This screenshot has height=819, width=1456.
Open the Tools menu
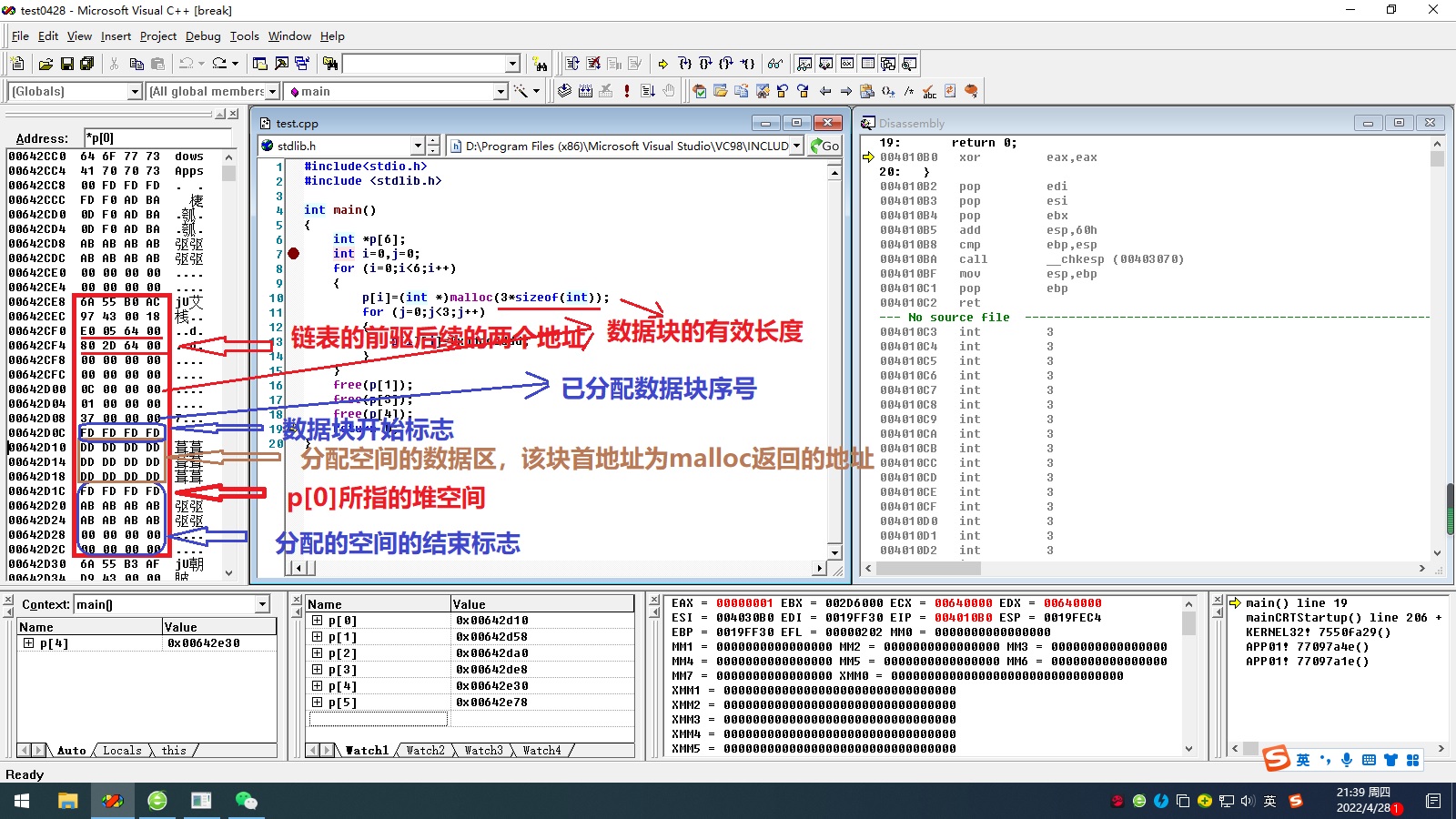[244, 36]
